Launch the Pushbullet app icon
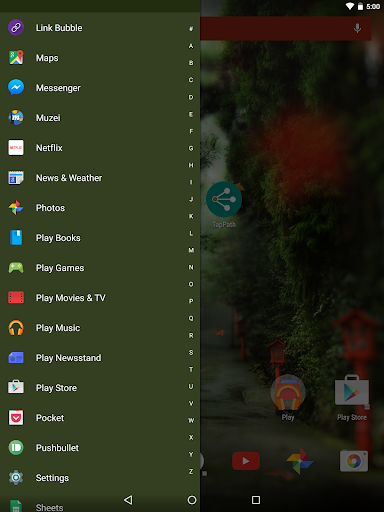 coord(16,448)
